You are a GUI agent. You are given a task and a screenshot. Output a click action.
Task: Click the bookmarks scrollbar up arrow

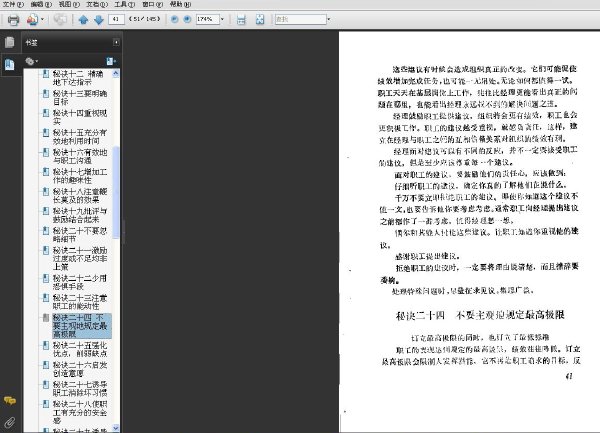116,73
